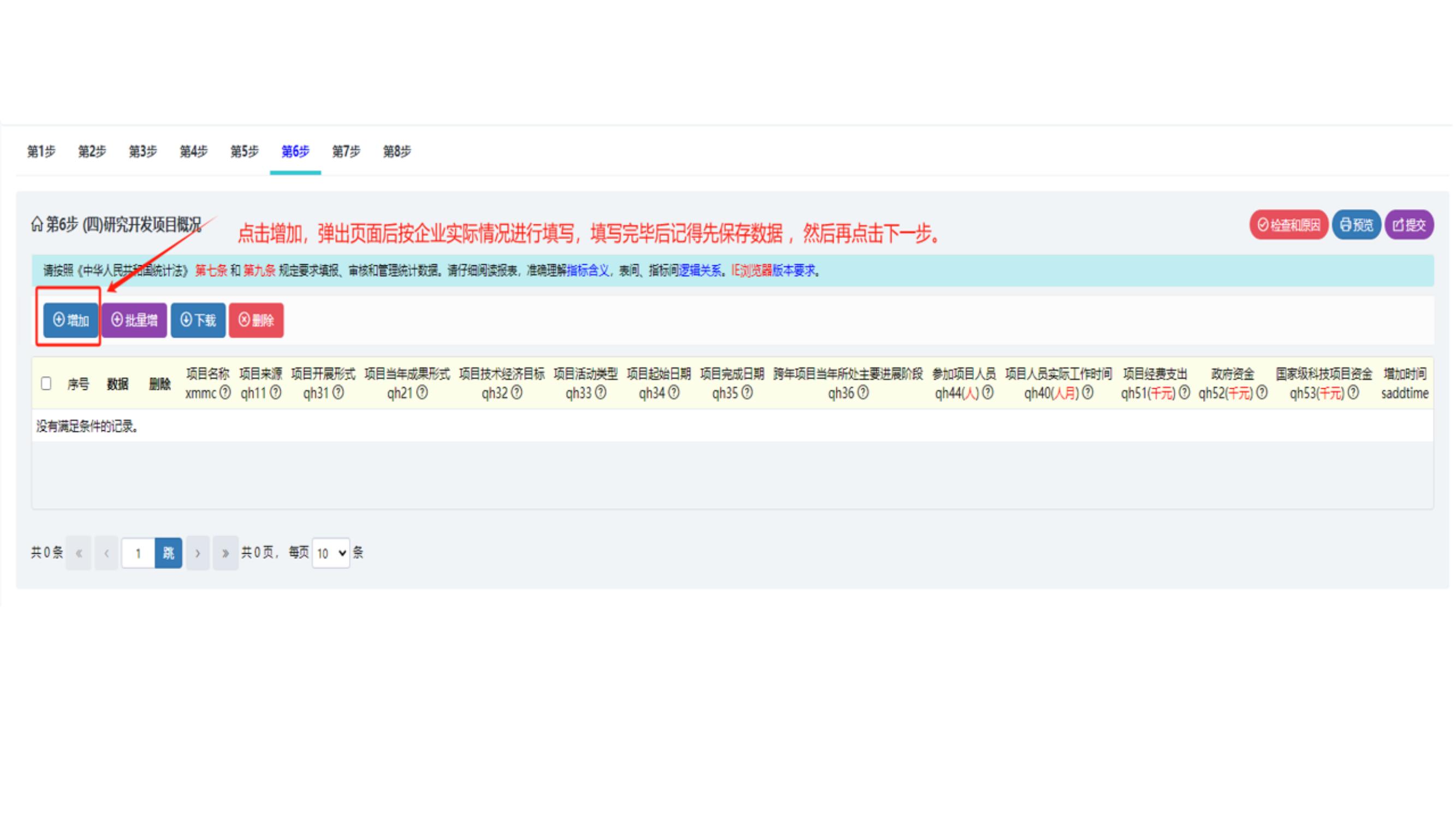Viewport: 1456px width, 819px height.
Task: Click help icon next to xmmc column
Action: tap(225, 393)
